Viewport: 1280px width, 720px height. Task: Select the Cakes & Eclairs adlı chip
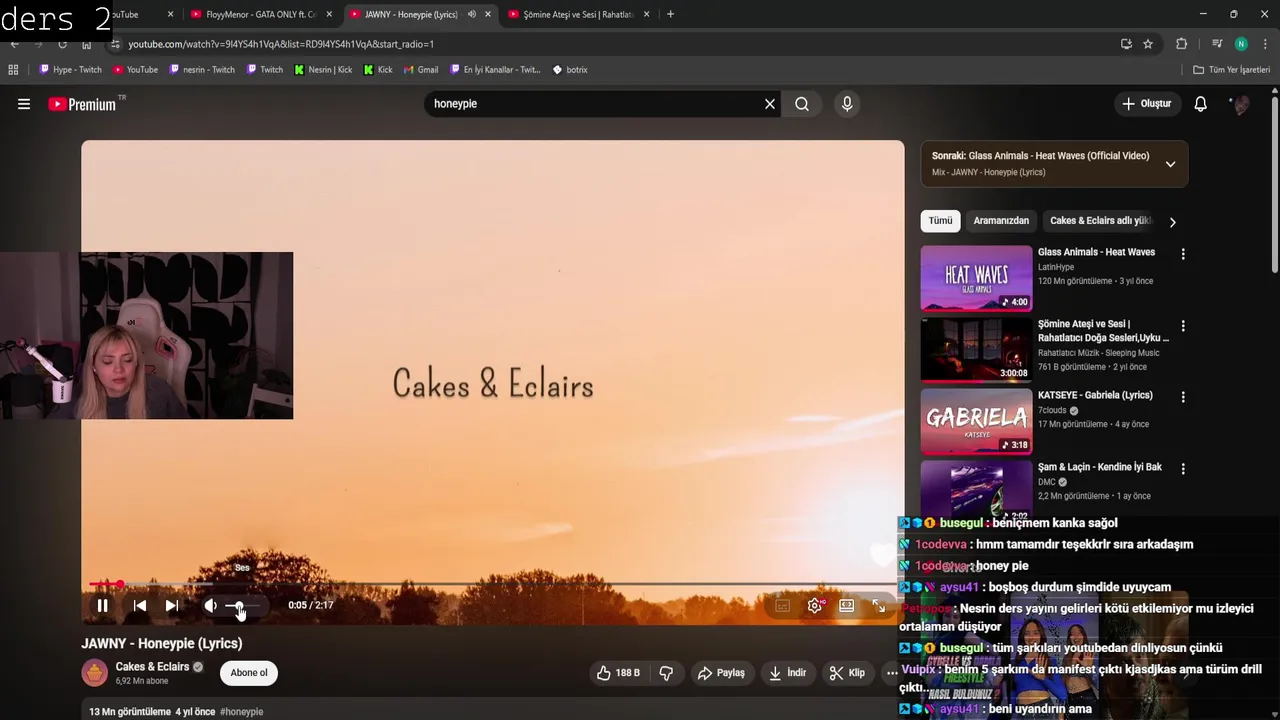click(1098, 221)
